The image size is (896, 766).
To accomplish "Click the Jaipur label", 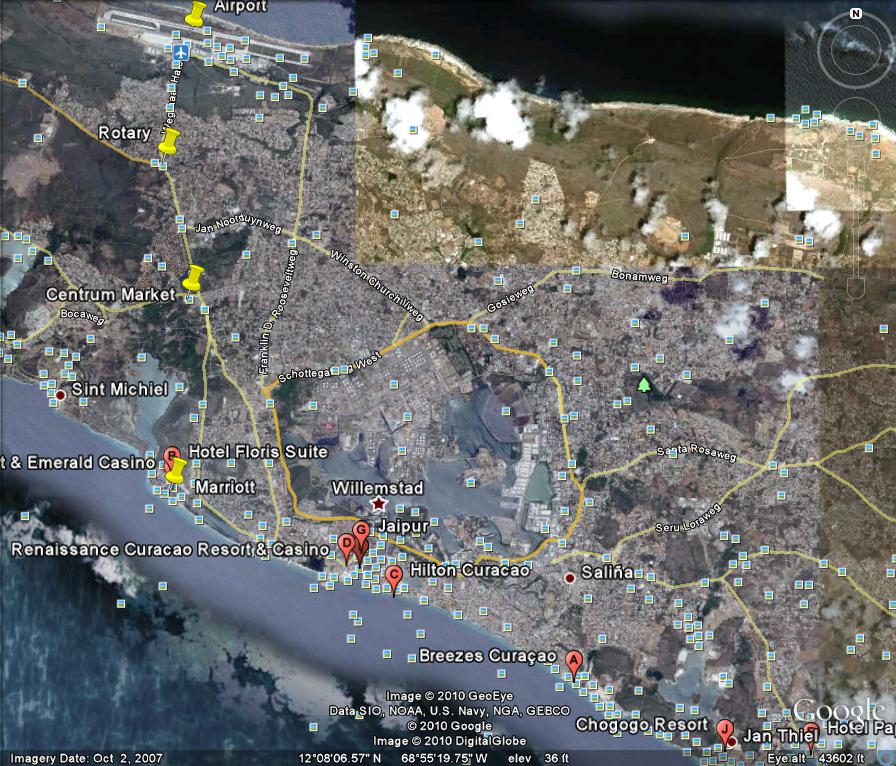I will [x=403, y=526].
